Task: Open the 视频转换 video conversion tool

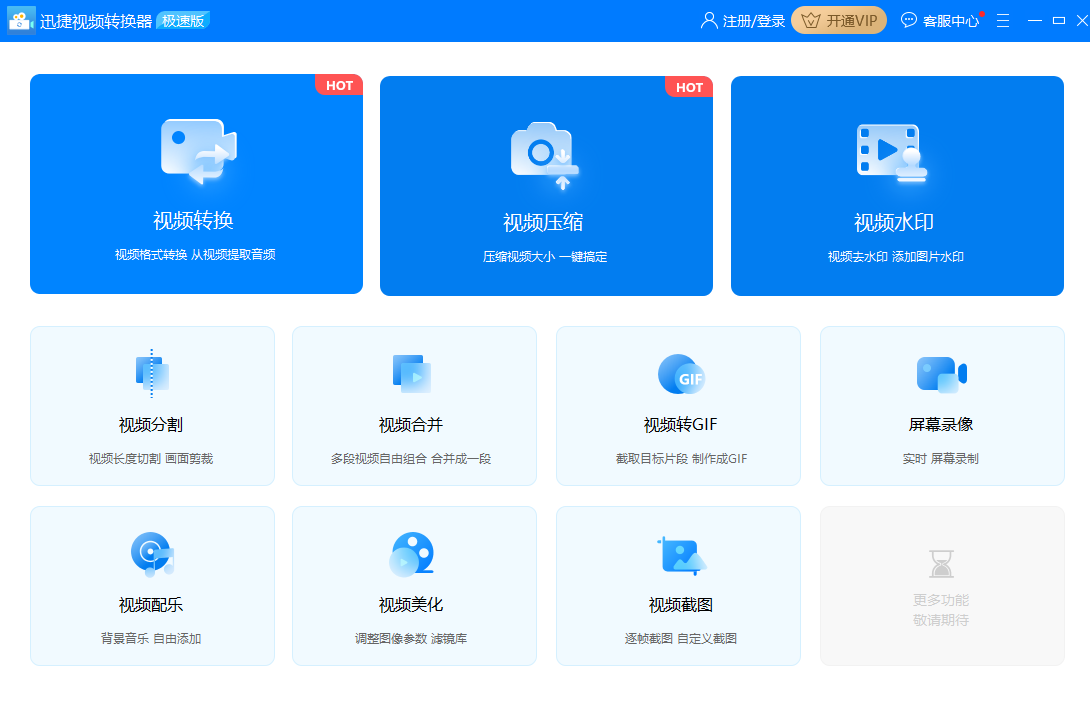Action: (196, 185)
